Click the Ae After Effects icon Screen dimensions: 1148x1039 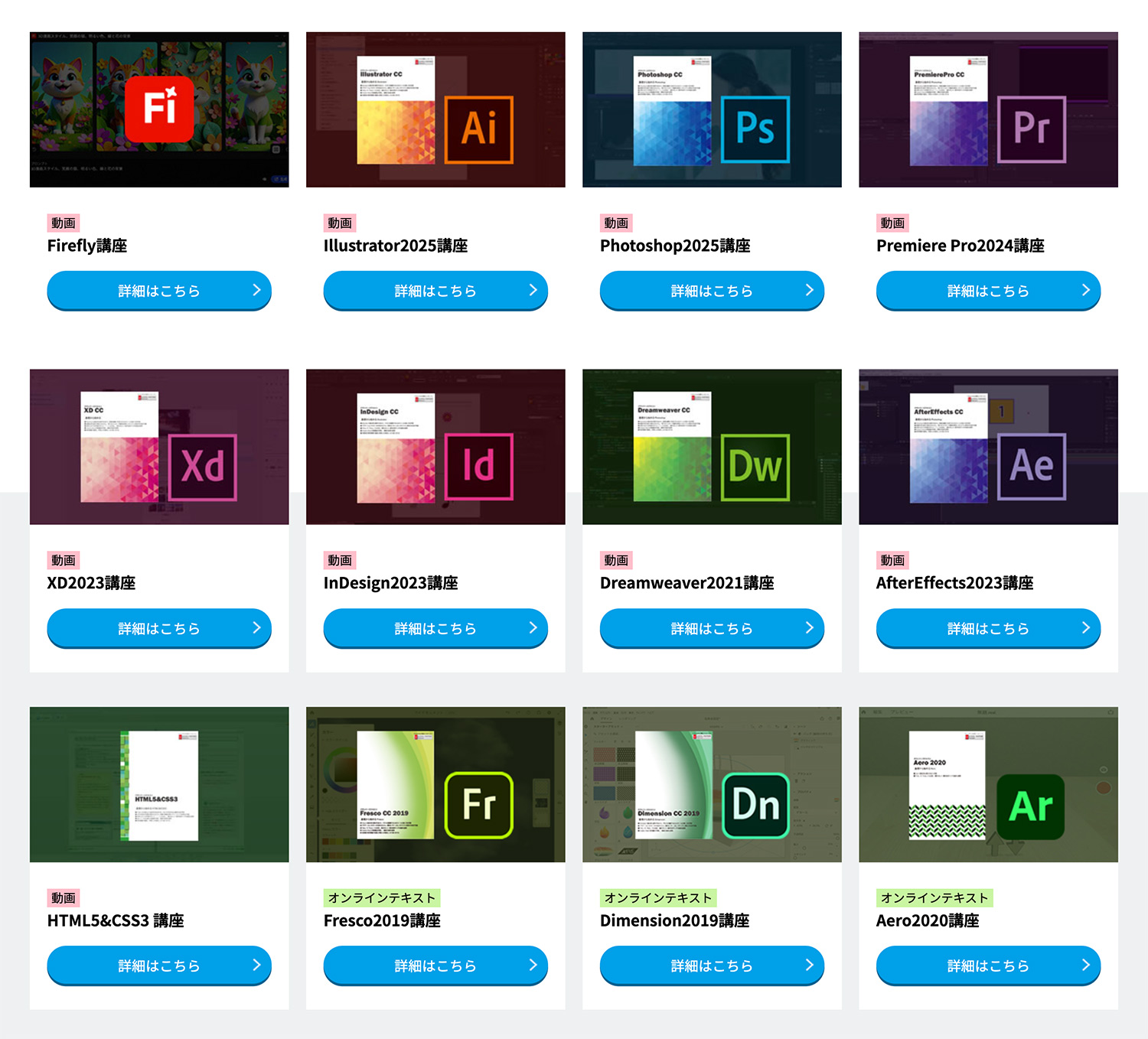[1032, 467]
